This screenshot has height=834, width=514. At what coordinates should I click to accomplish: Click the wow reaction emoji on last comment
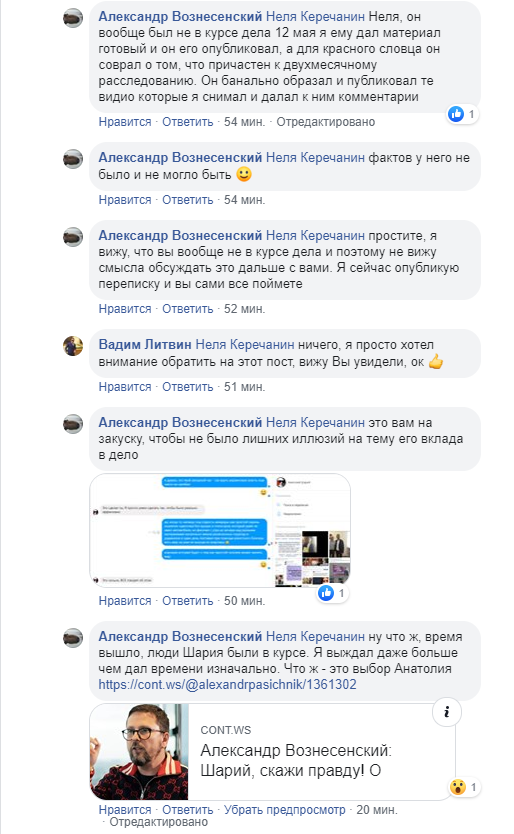tap(457, 787)
